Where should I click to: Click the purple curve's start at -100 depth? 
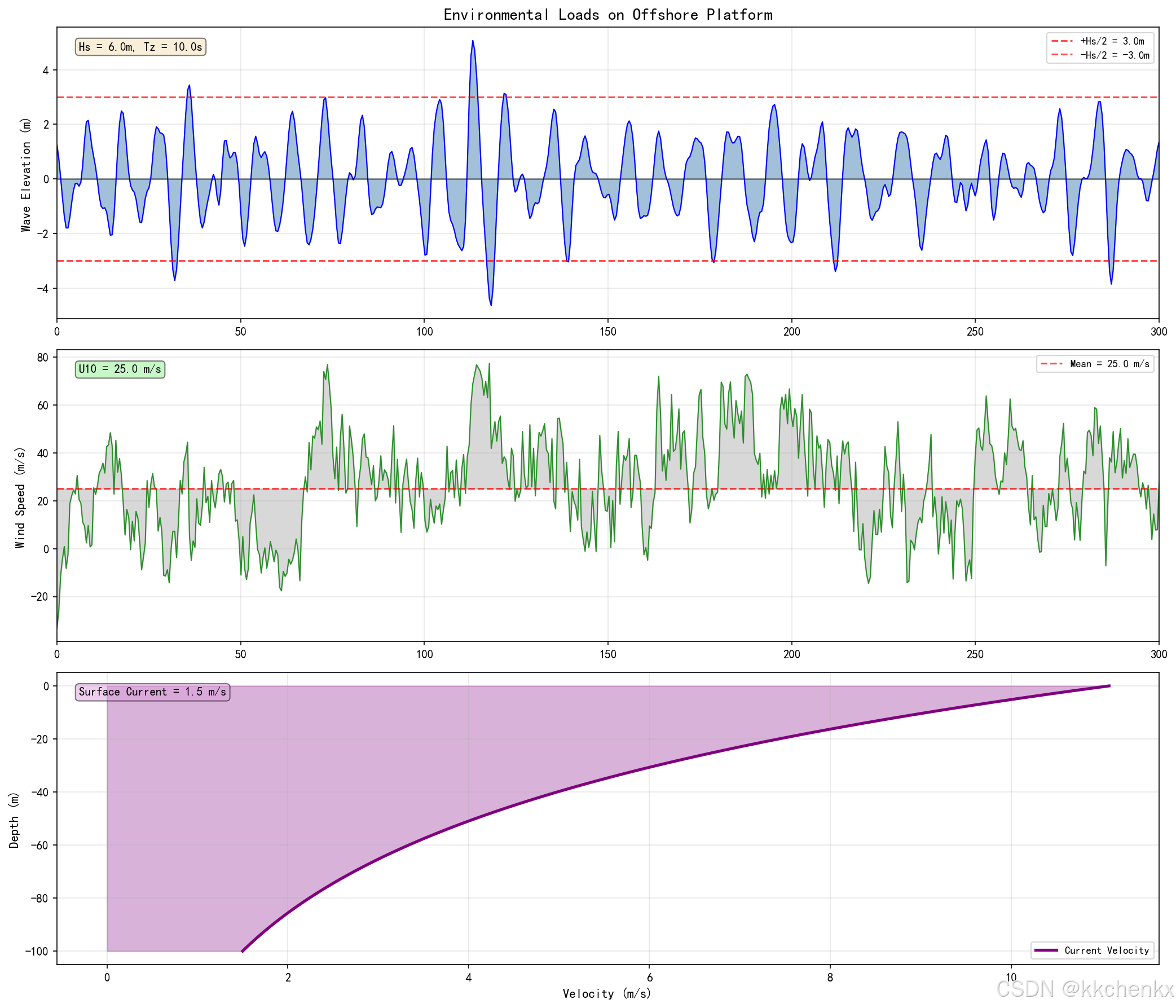click(x=243, y=951)
